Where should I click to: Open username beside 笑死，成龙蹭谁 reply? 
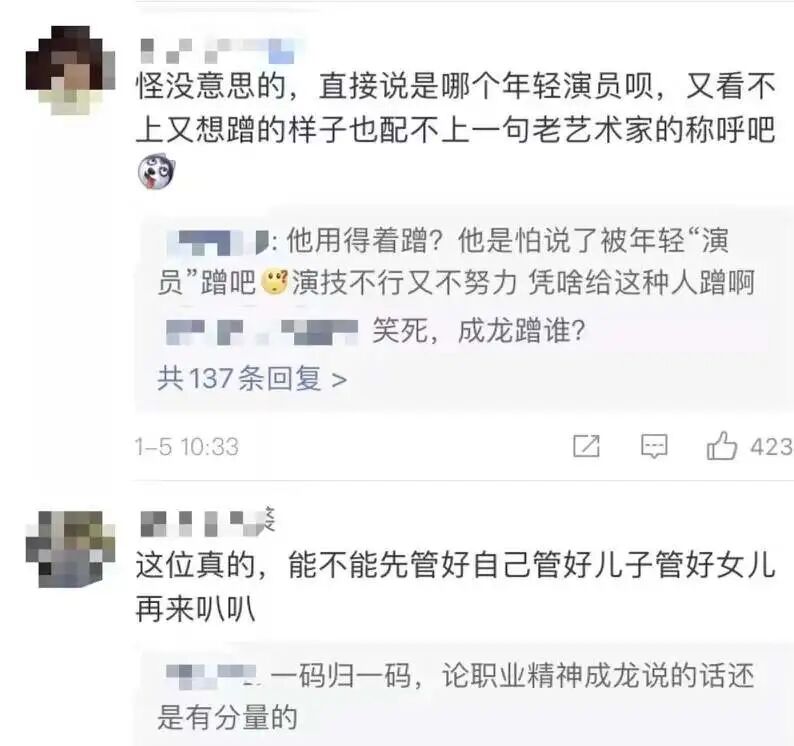point(262,331)
